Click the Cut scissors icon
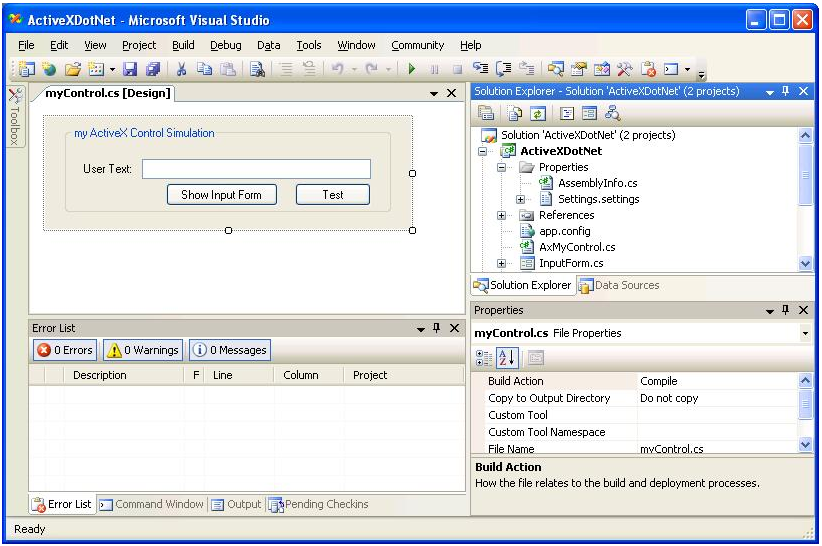 click(x=181, y=69)
